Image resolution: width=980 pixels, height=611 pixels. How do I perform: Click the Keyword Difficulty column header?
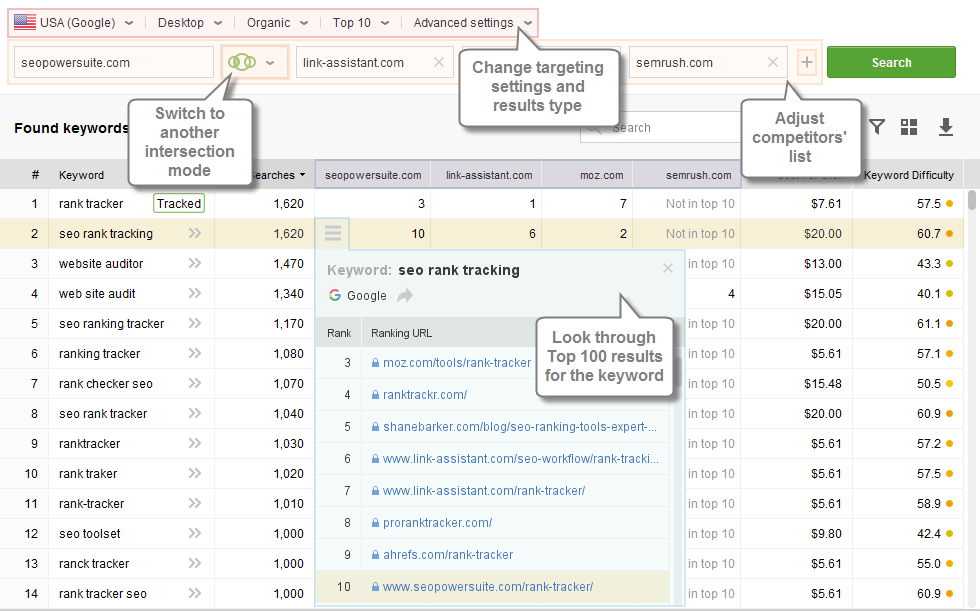pos(909,175)
